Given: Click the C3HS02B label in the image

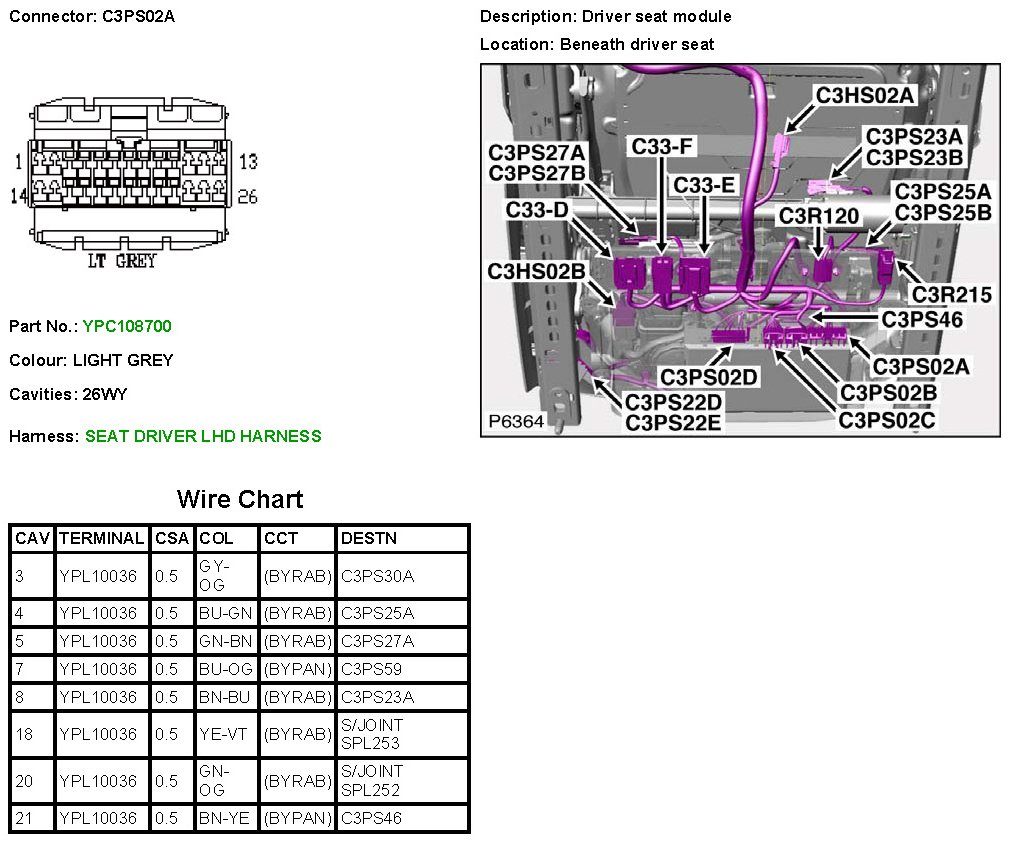Looking at the screenshot, I should point(536,271).
